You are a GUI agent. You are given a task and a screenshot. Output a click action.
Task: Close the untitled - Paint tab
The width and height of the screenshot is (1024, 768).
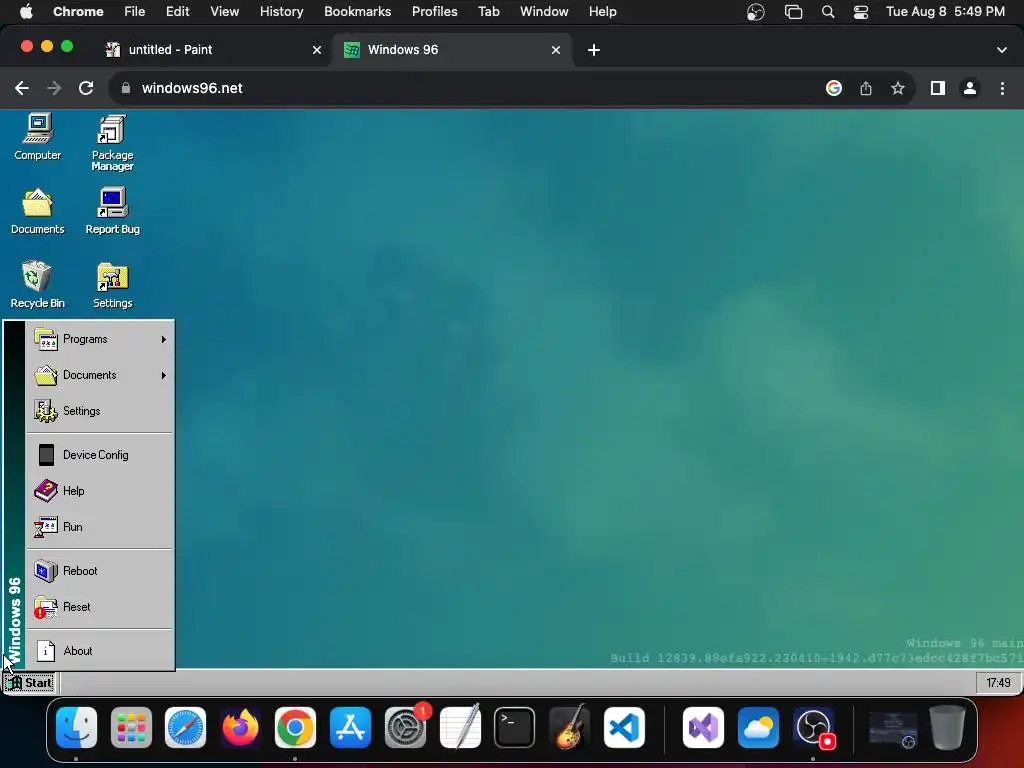[x=317, y=50]
